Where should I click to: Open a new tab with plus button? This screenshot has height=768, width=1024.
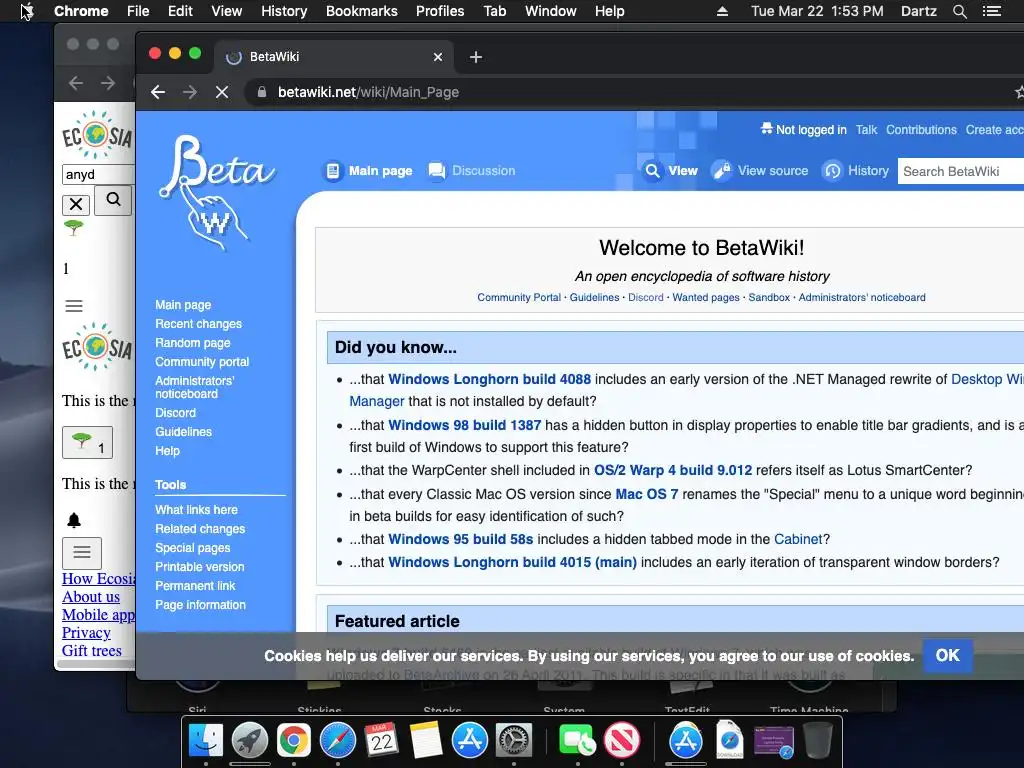click(x=475, y=57)
